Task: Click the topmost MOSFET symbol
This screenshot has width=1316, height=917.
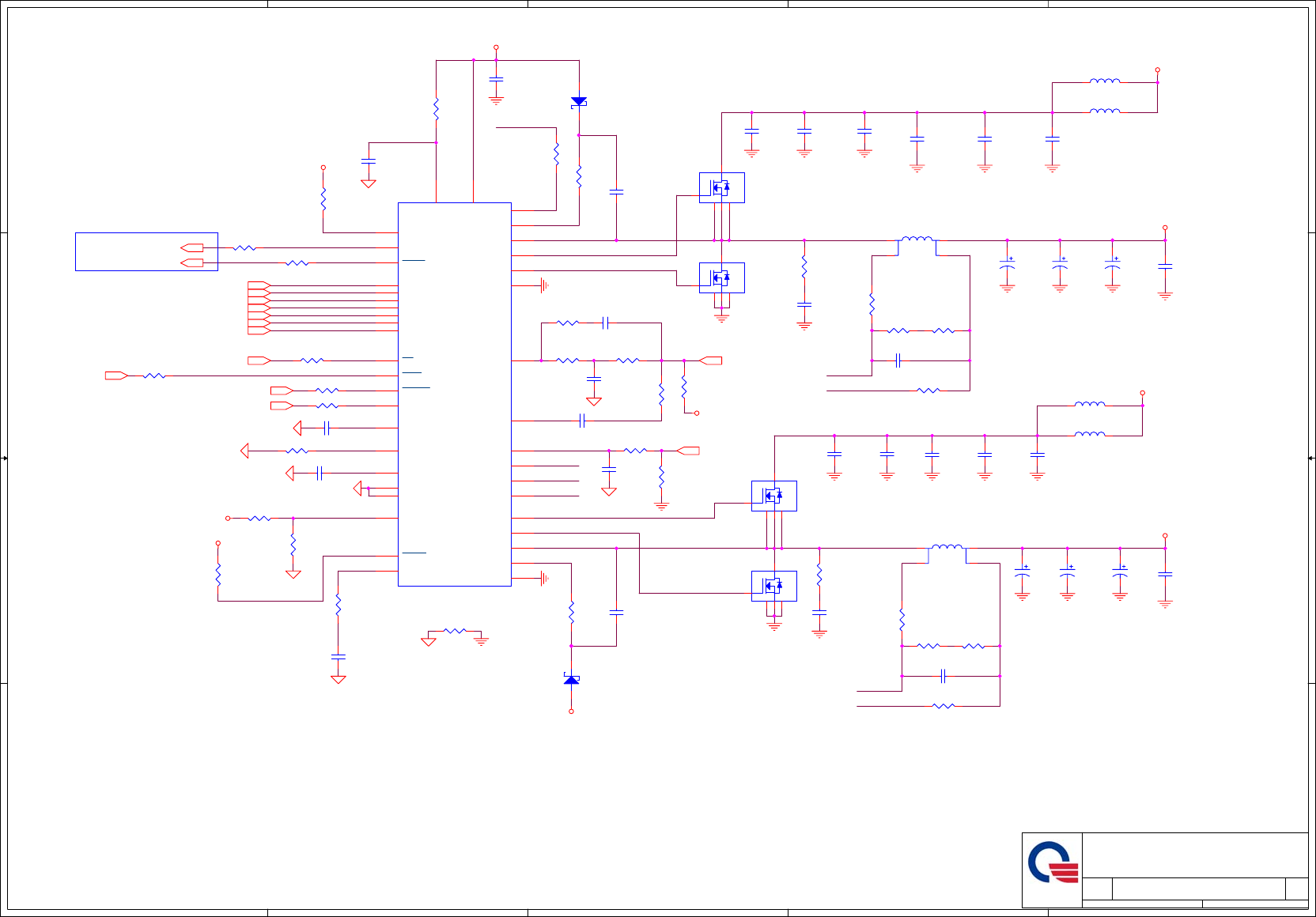Action: pyautogui.click(x=721, y=187)
